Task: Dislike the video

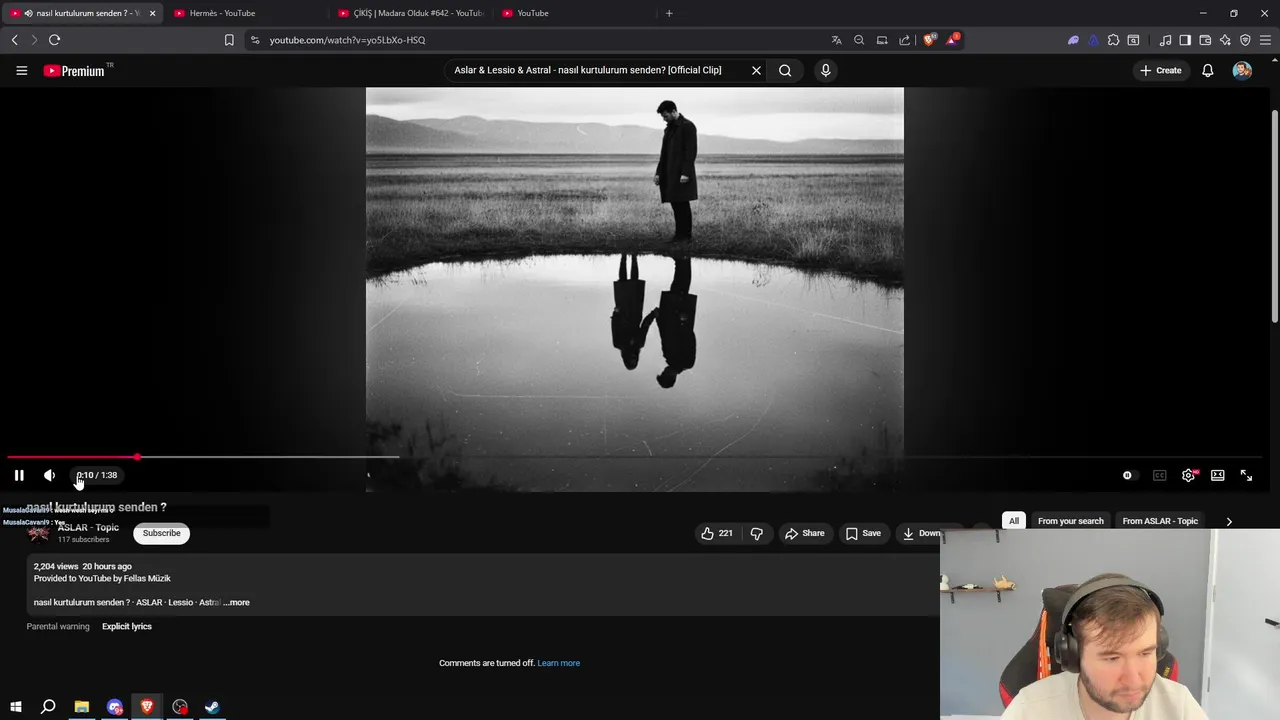Action: coord(757,533)
